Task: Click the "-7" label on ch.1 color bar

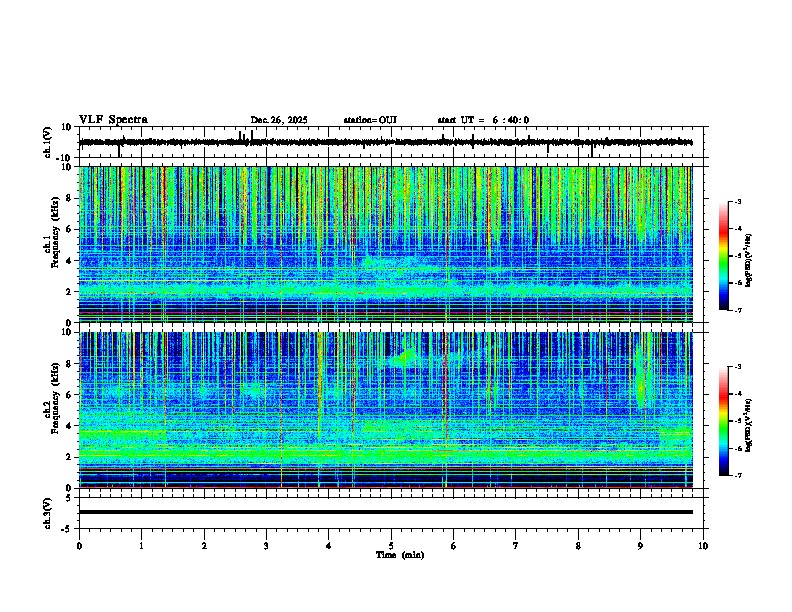Action: pyautogui.click(x=737, y=310)
